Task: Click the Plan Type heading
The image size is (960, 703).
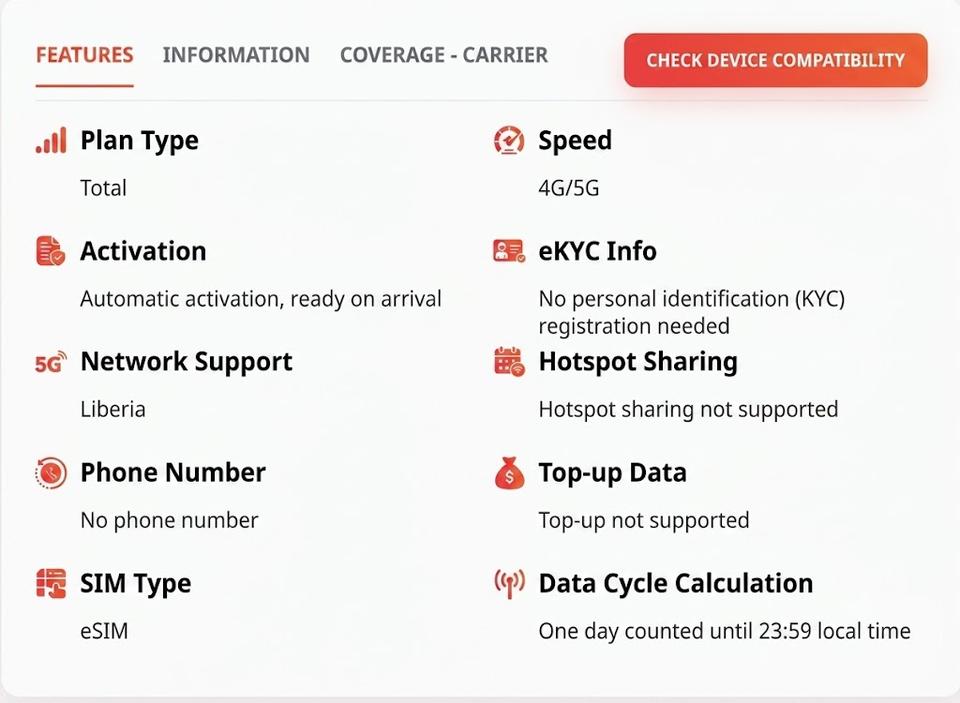Action: click(x=140, y=140)
